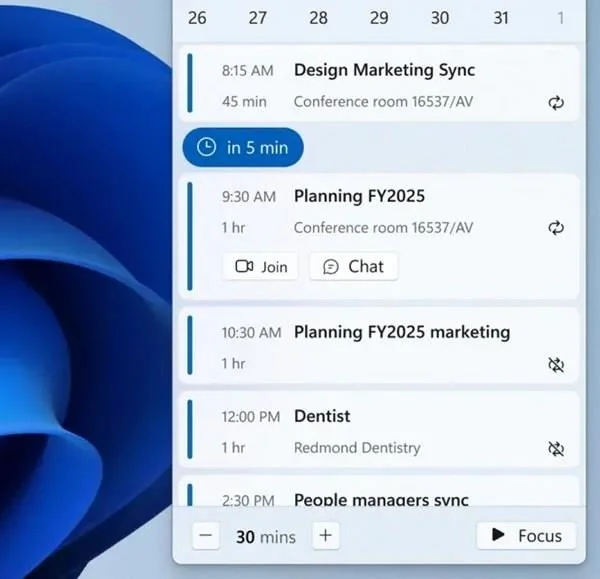600x579 pixels.
Task: Open the Design Marketing Sync event
Action: click(379, 83)
